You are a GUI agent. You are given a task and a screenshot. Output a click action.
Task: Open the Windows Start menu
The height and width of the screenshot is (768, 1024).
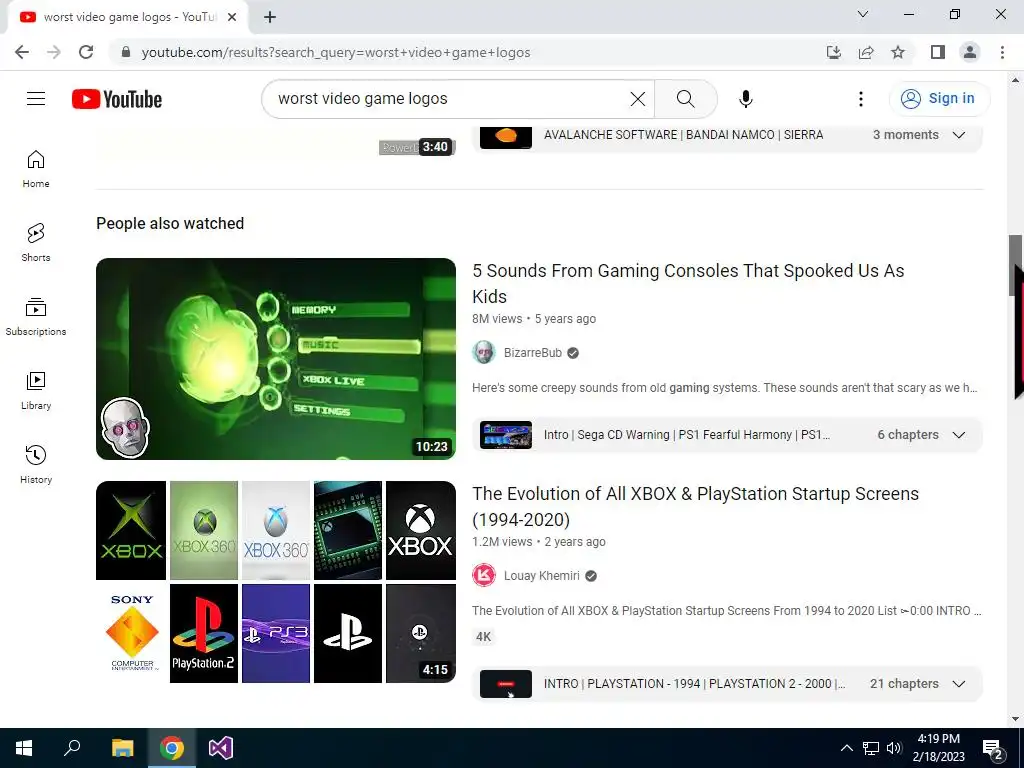[24, 748]
